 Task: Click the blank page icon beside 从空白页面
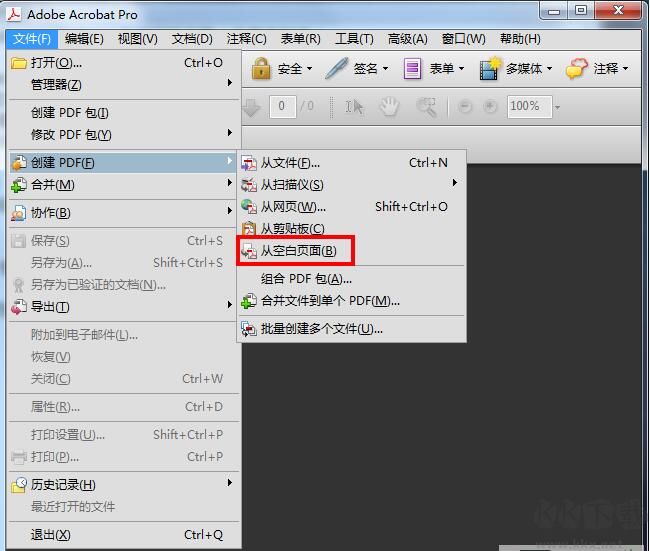coord(249,251)
